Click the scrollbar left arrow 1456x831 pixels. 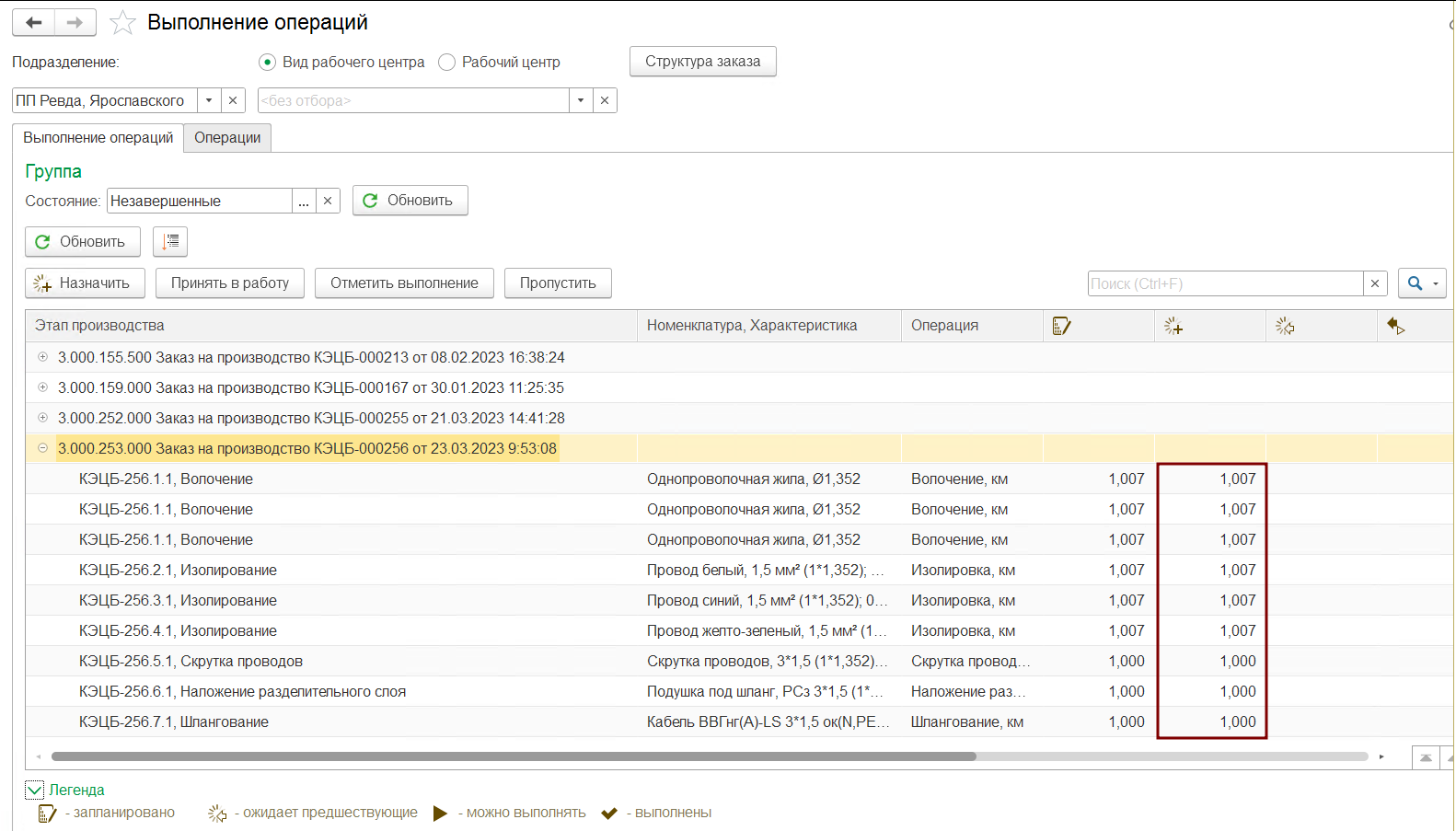click(x=39, y=756)
